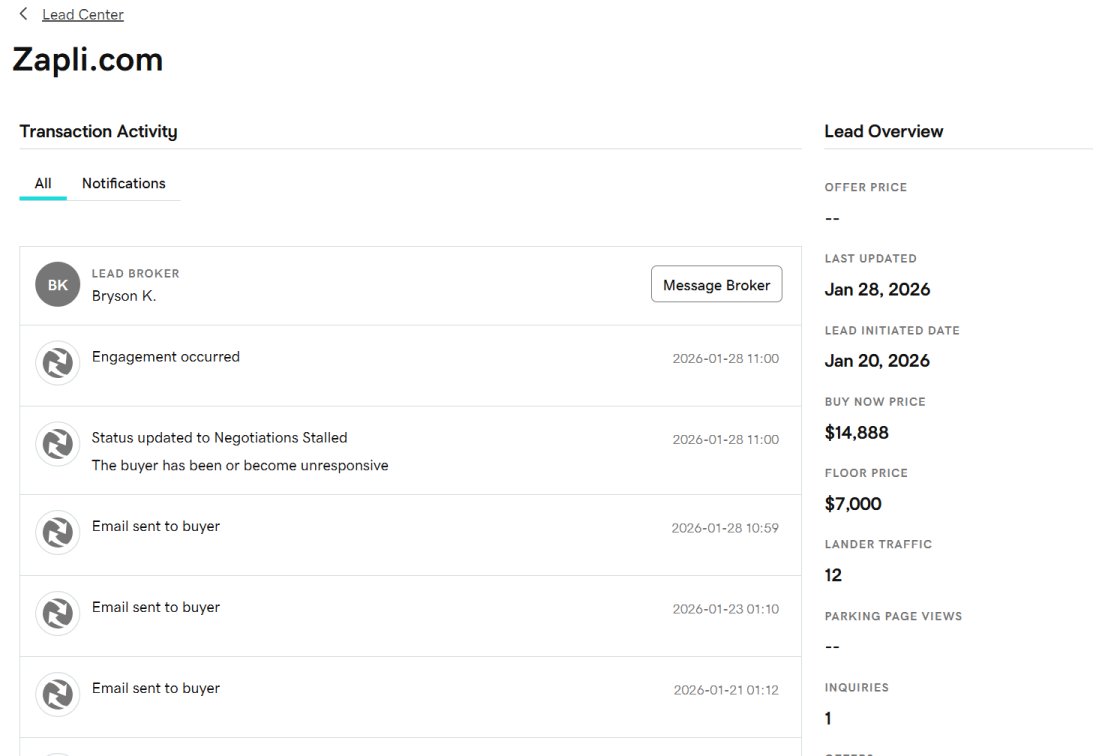Click the OFFER PRICE label
This screenshot has height=756, width=1105.
(865, 187)
